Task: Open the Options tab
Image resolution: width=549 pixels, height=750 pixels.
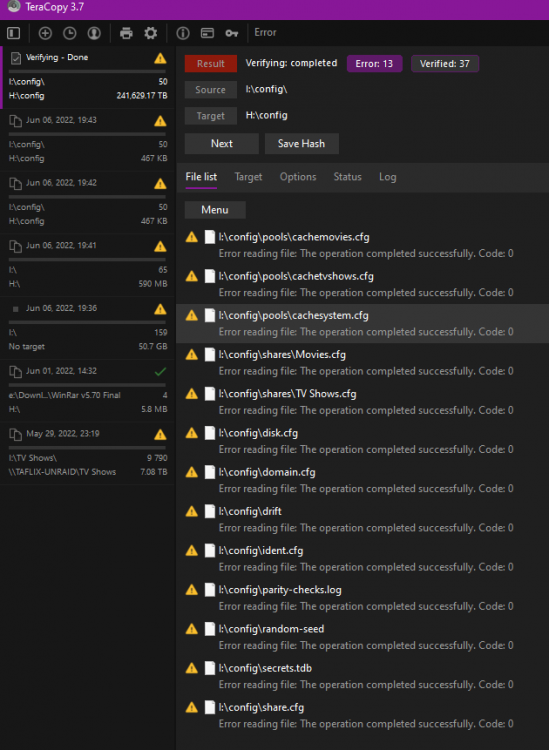Action: tap(298, 177)
